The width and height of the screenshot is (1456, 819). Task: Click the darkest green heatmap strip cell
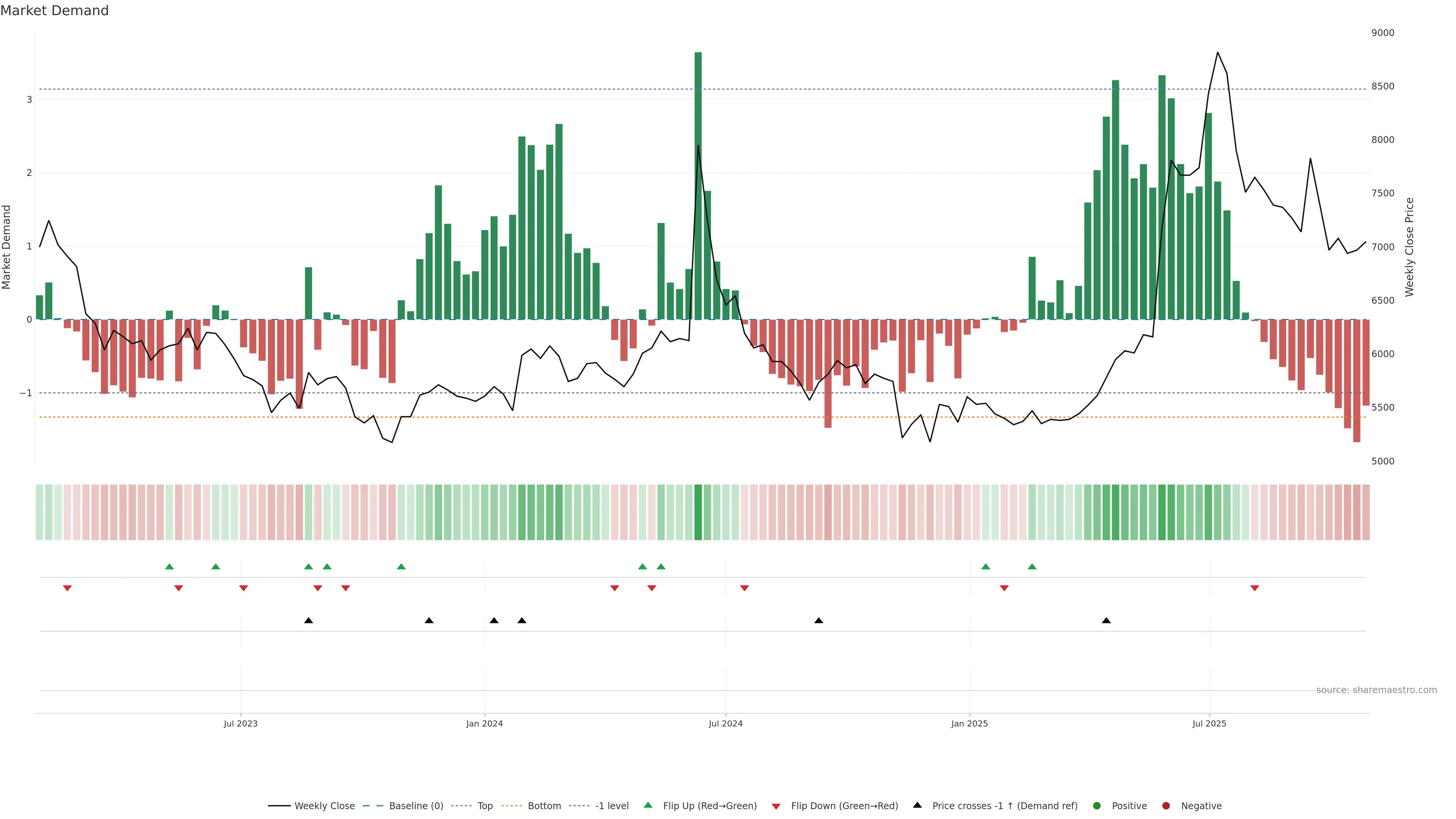click(x=698, y=512)
